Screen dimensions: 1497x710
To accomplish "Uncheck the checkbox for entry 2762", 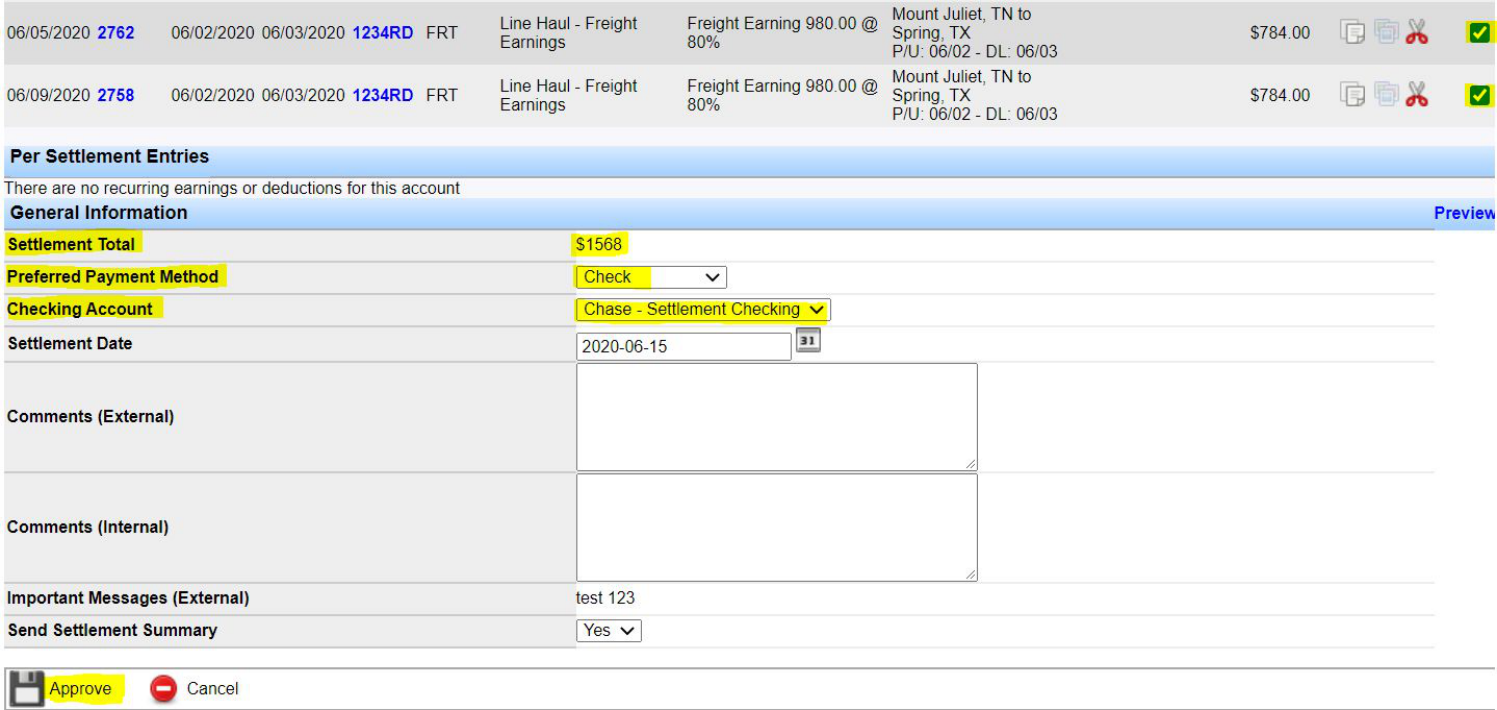I will [x=1480, y=33].
